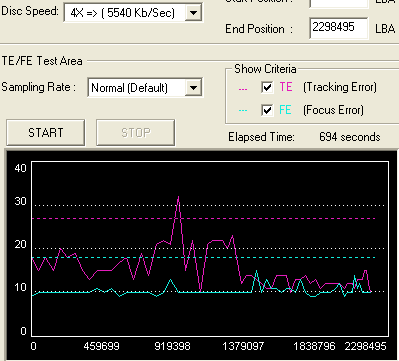Click the cyan FE label text

pyautogui.click(x=285, y=110)
